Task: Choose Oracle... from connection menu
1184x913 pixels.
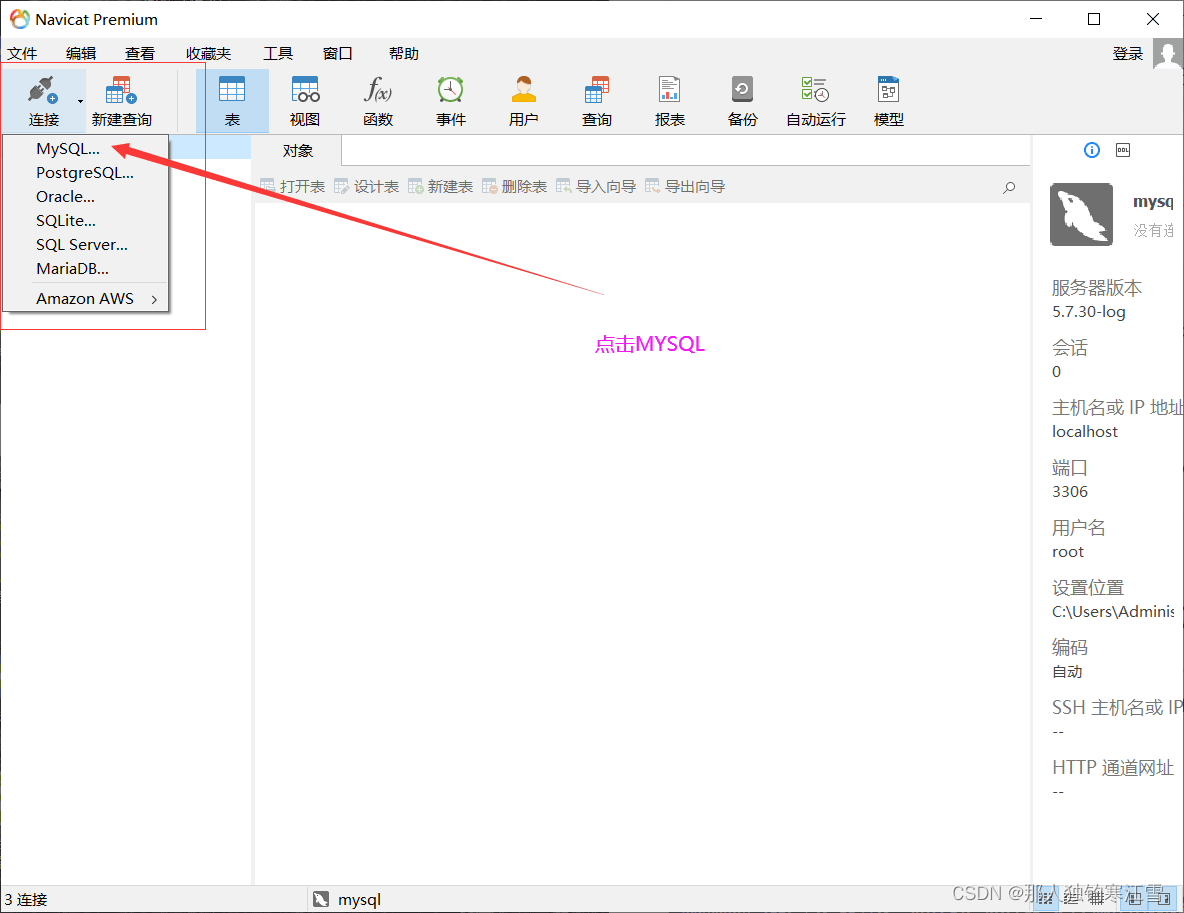Action: 85,197
